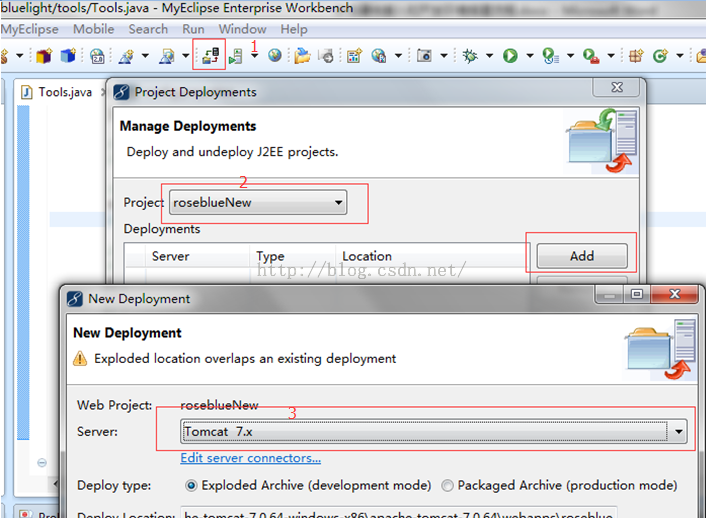Click the blue cube new project icon
Image resolution: width=706 pixels, height=518 pixels.
tap(68, 56)
